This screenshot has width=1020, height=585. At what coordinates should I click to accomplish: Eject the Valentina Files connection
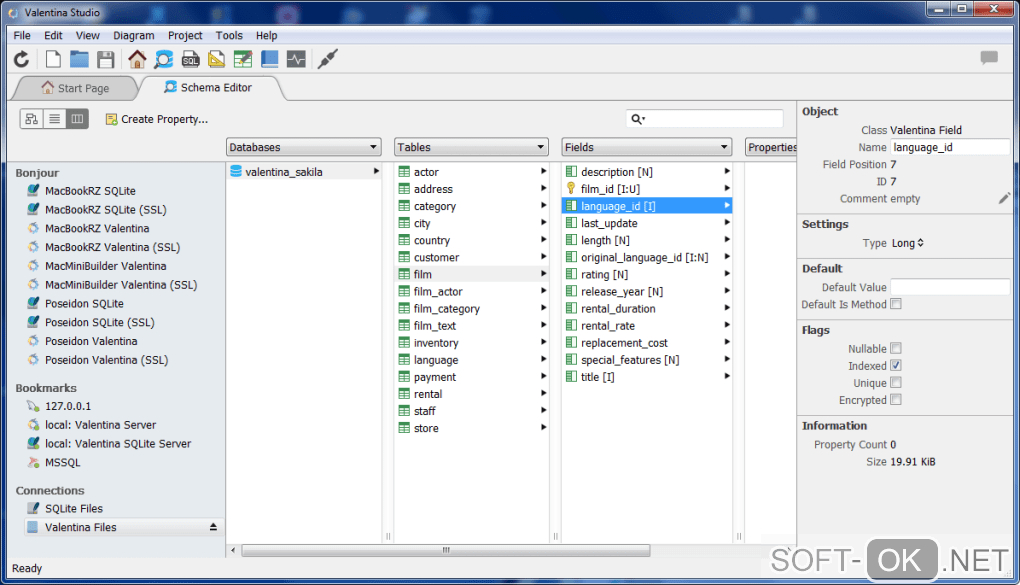[x=213, y=527]
